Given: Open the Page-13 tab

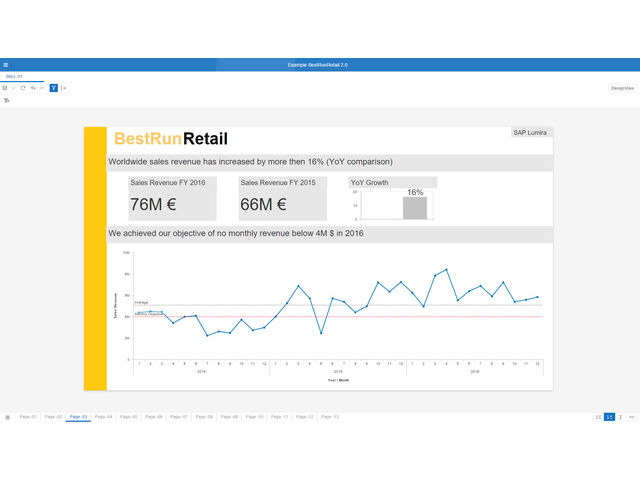Looking at the screenshot, I should click(x=330, y=416).
